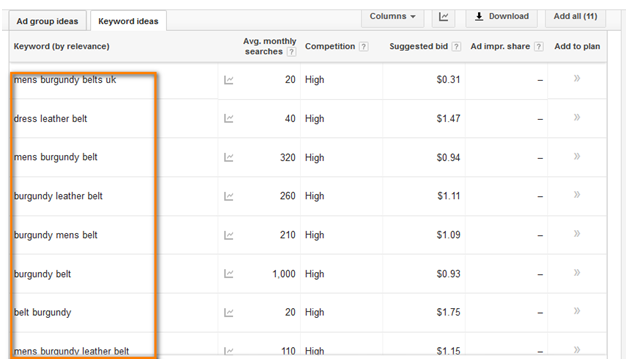The image size is (628, 361).
Task: Show trend chart for mens burgundy belt
Action: coord(228,157)
